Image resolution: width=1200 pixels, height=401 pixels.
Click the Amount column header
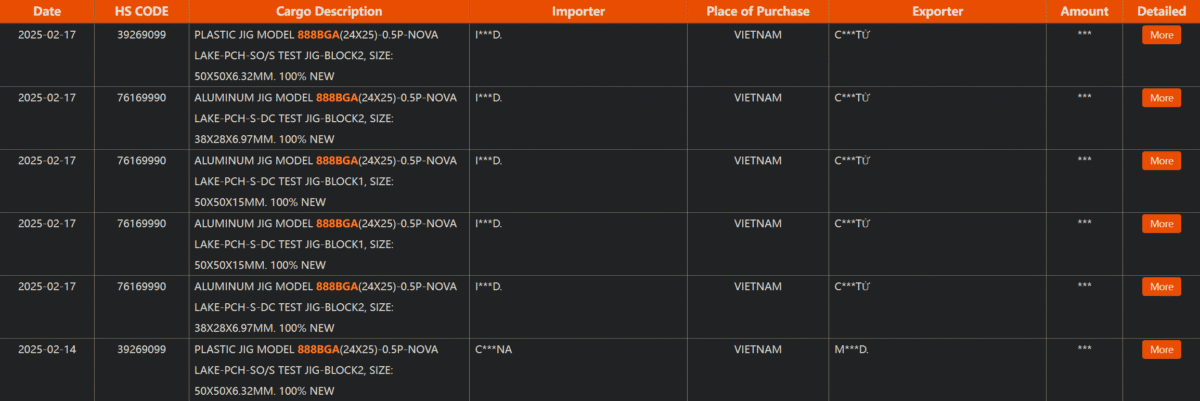click(x=1084, y=12)
